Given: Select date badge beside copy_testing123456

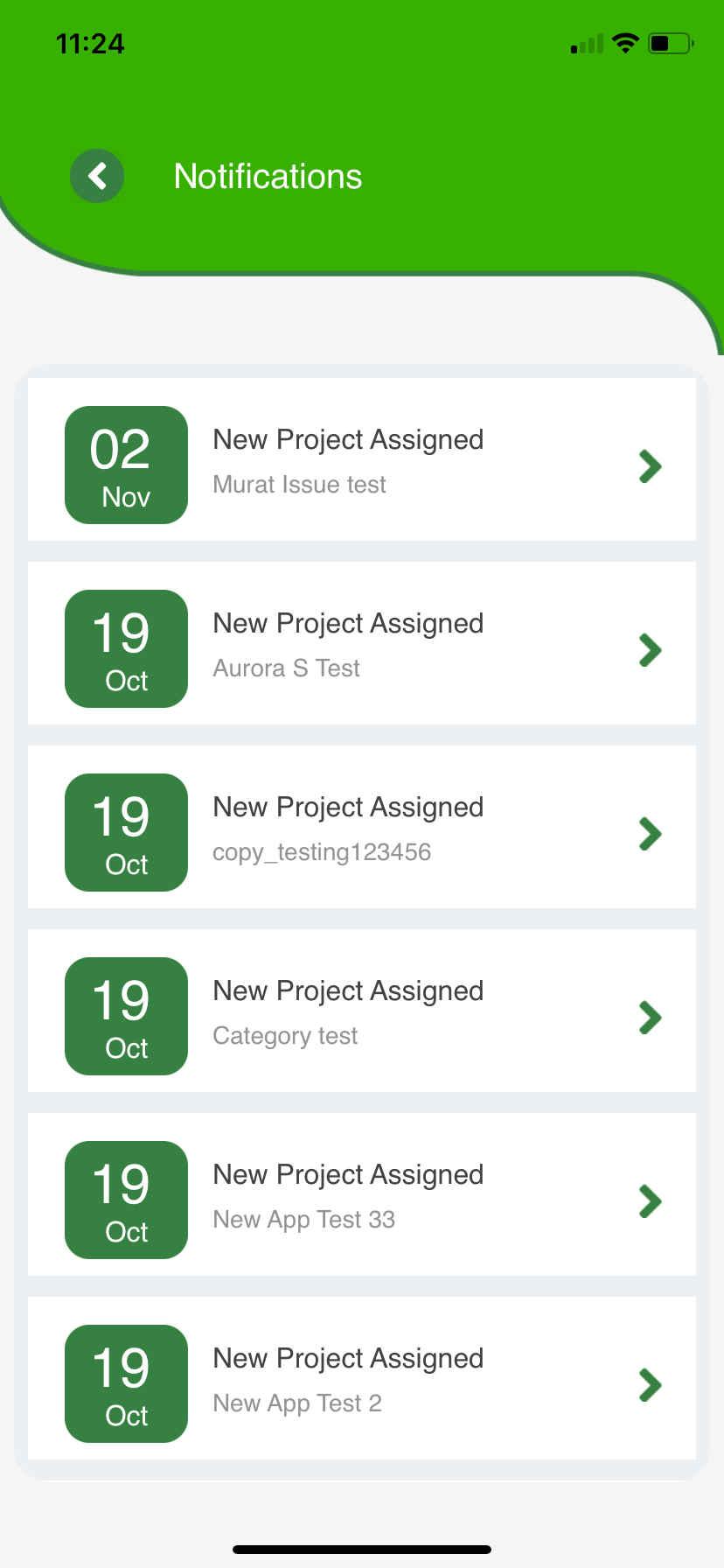Looking at the screenshot, I should (x=126, y=833).
